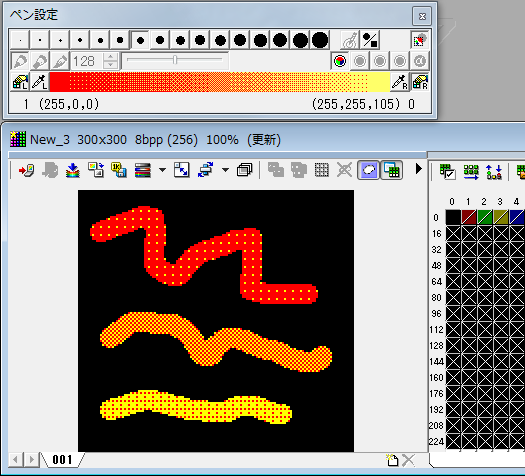Toggle the palette window display button
The height and width of the screenshot is (476, 525).
point(391,170)
